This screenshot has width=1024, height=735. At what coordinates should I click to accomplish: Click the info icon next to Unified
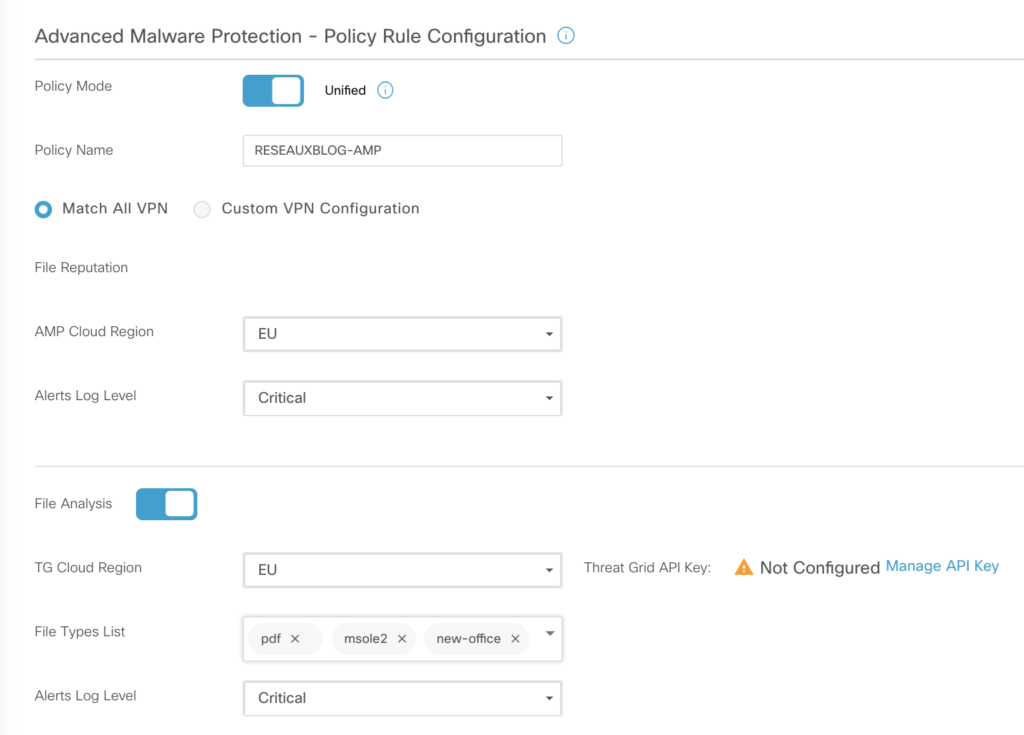[385, 90]
